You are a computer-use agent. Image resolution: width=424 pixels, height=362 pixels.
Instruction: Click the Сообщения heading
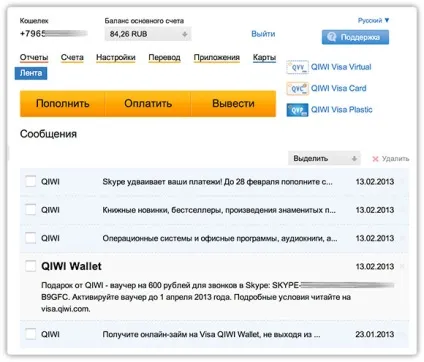(x=48, y=134)
